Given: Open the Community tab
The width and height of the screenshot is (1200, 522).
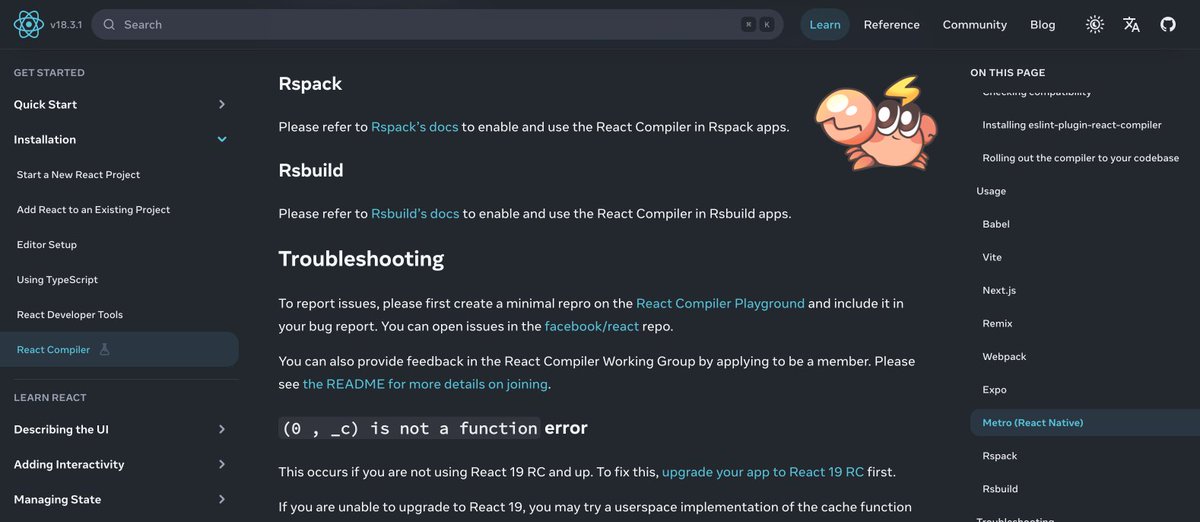Looking at the screenshot, I should coord(975,24).
